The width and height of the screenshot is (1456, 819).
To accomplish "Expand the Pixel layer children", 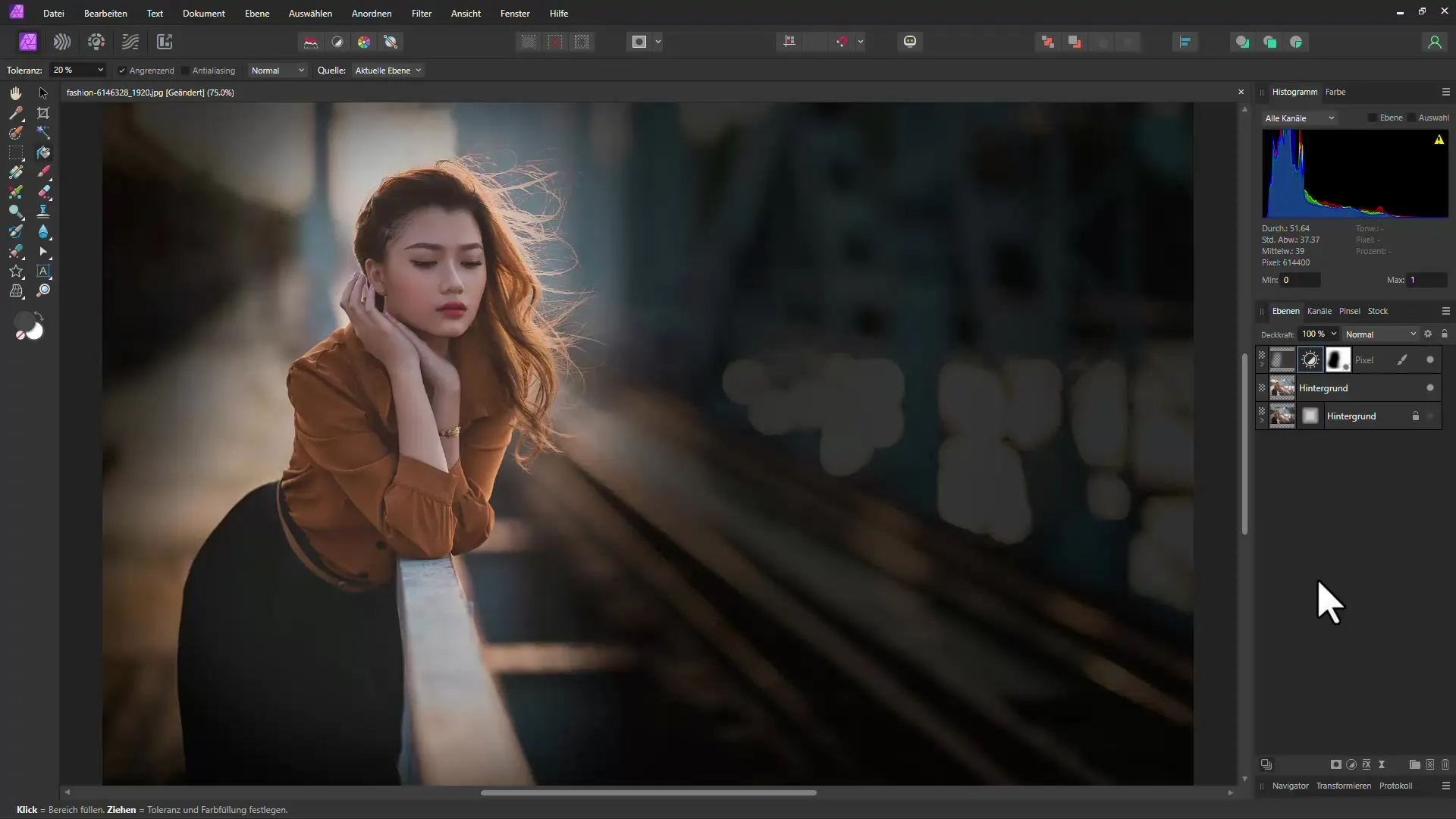I will [1262, 366].
